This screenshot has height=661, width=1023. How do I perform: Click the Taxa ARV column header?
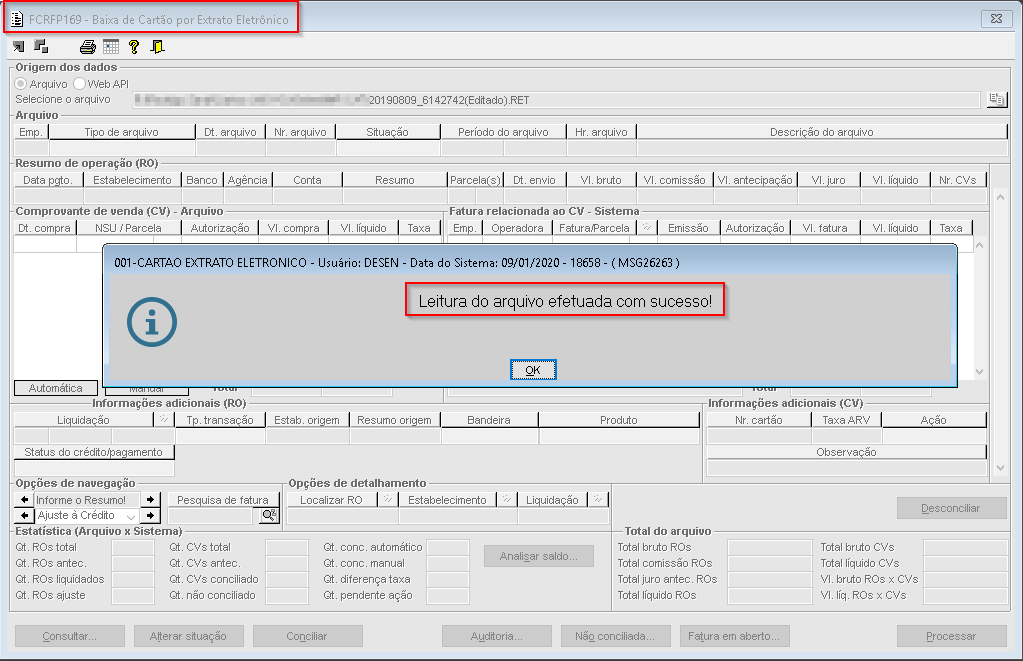tap(846, 420)
